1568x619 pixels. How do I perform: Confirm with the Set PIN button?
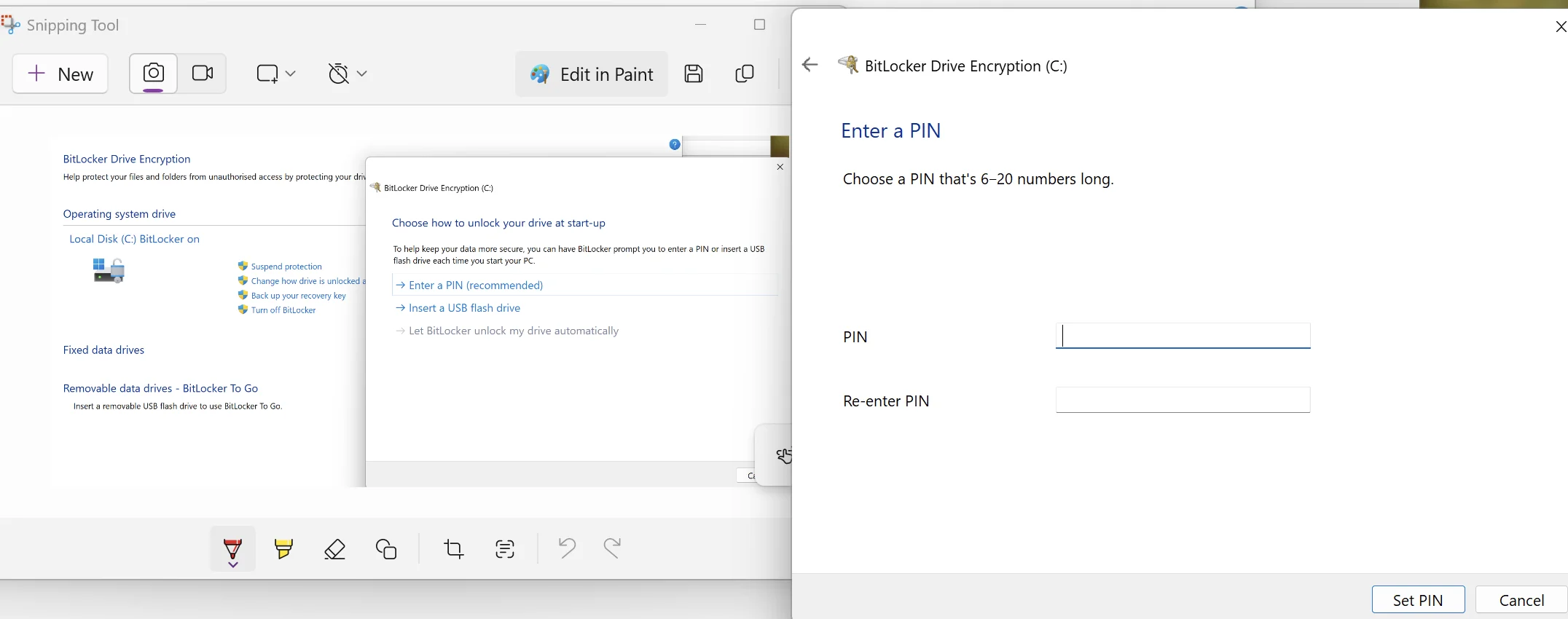1418,600
